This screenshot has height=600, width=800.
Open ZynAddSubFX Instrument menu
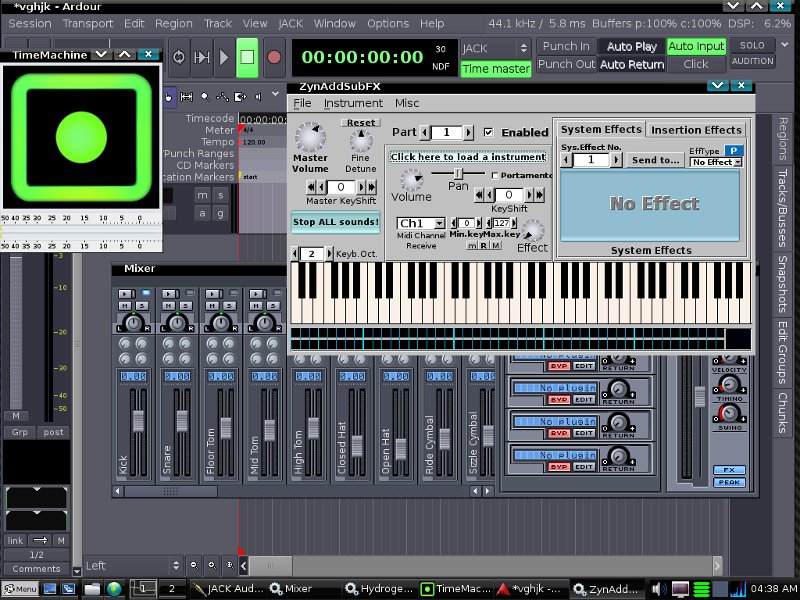pyautogui.click(x=353, y=104)
